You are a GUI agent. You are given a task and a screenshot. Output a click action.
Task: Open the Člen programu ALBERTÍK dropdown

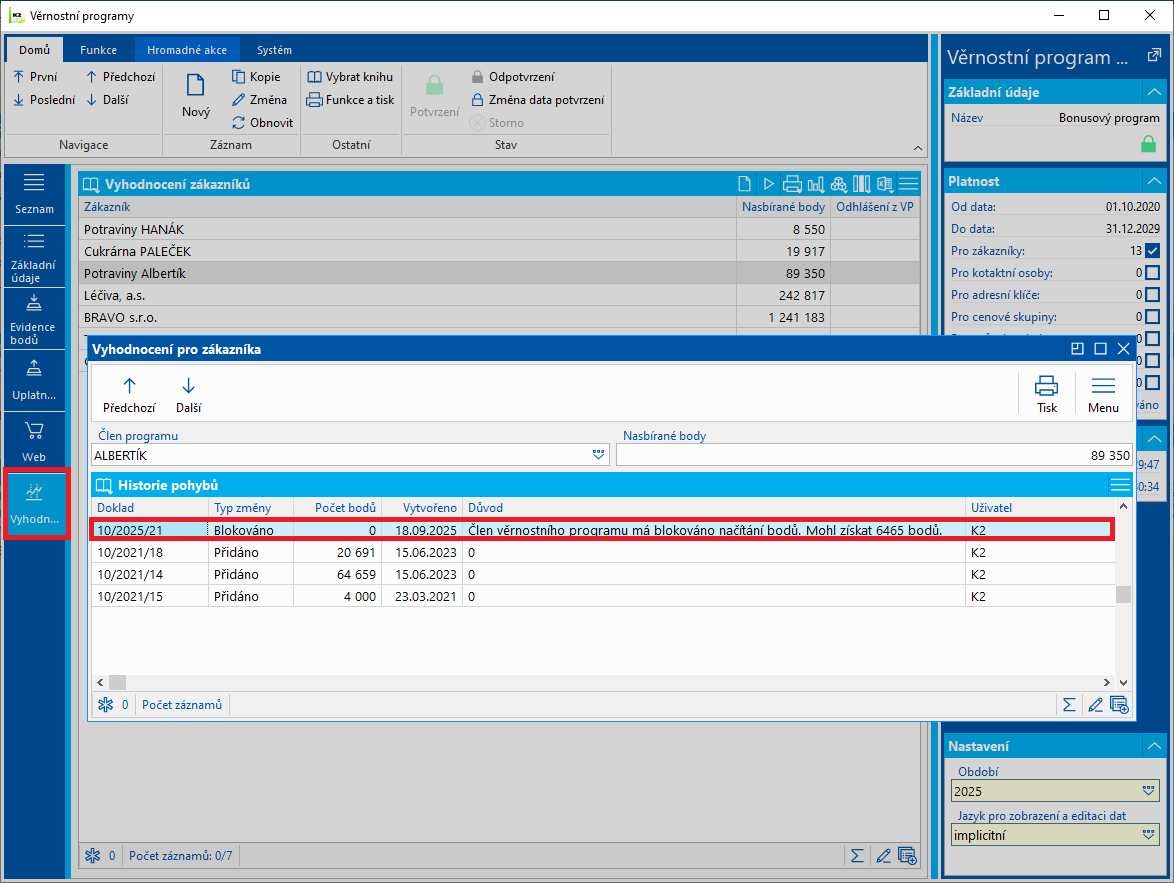point(599,455)
